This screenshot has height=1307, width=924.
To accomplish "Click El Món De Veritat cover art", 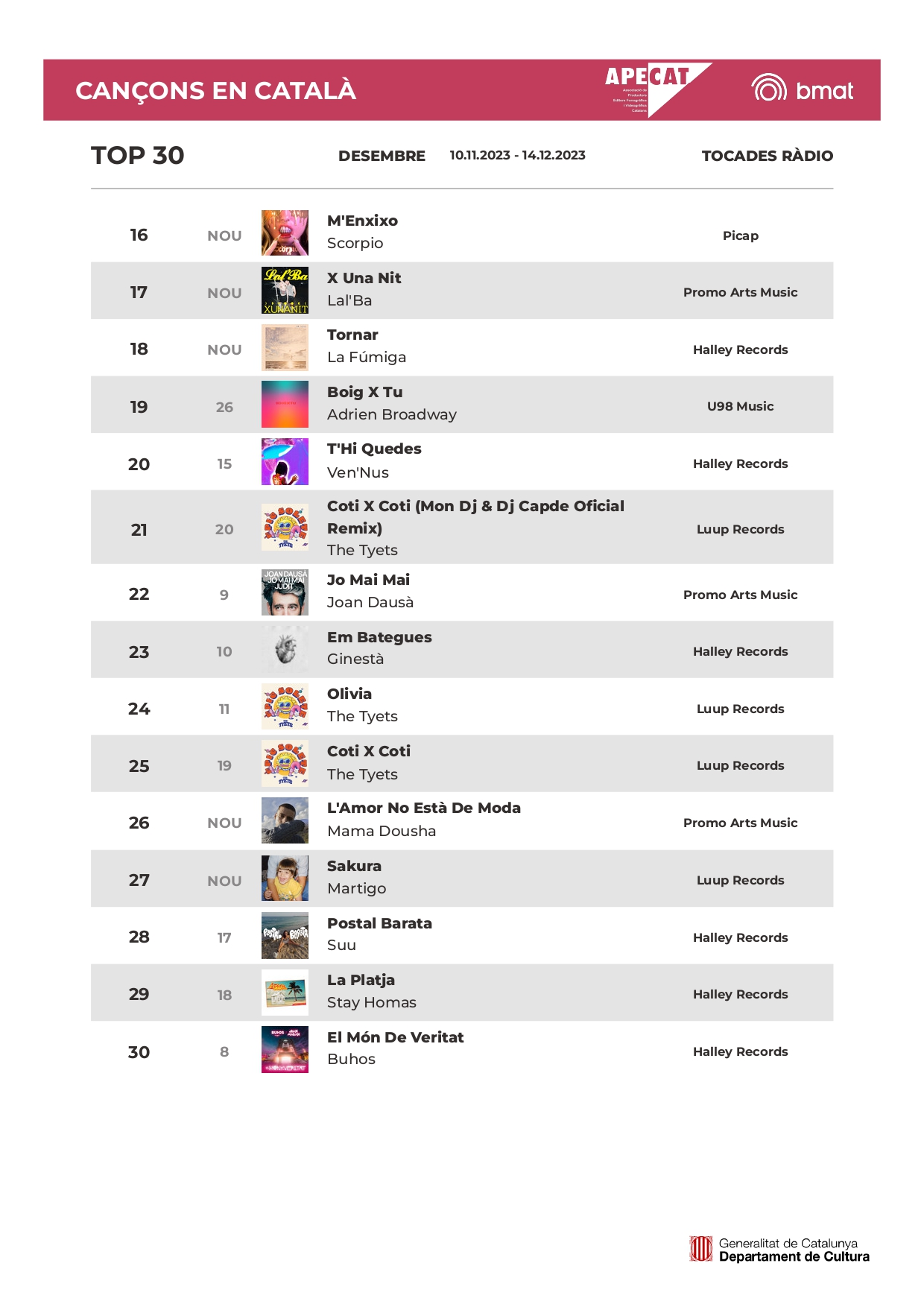I will [x=285, y=1050].
